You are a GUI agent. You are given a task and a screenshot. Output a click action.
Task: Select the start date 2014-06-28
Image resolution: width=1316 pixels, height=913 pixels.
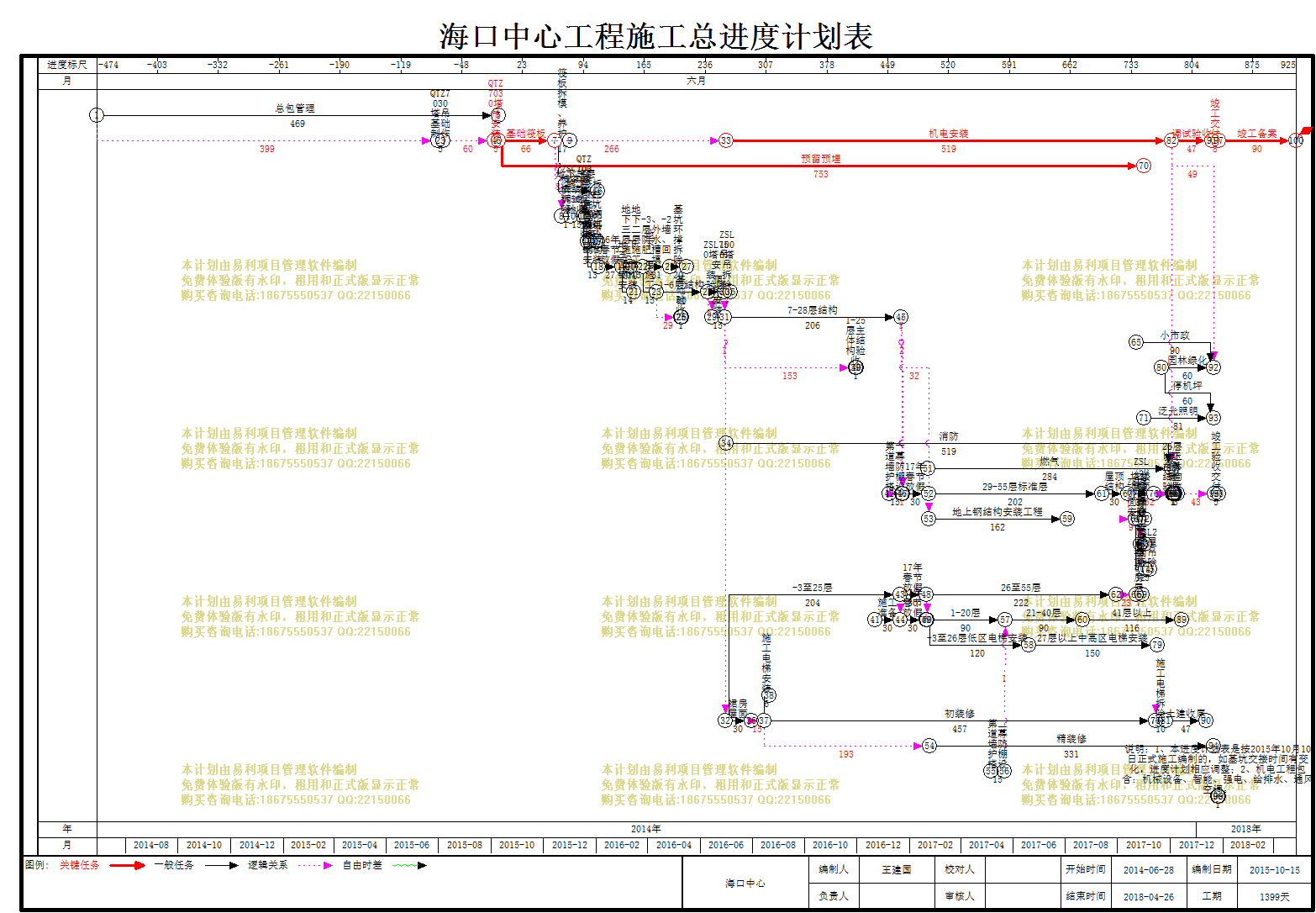1149,870
